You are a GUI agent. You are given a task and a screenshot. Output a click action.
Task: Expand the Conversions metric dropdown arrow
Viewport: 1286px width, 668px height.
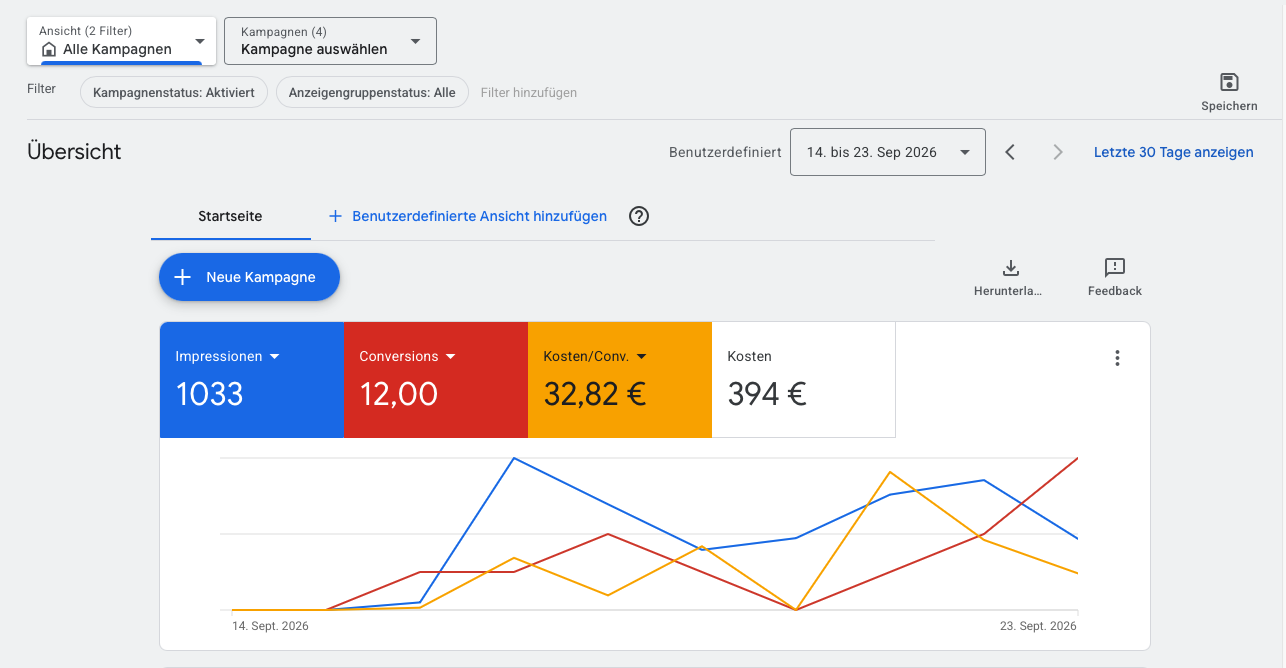tap(450, 357)
